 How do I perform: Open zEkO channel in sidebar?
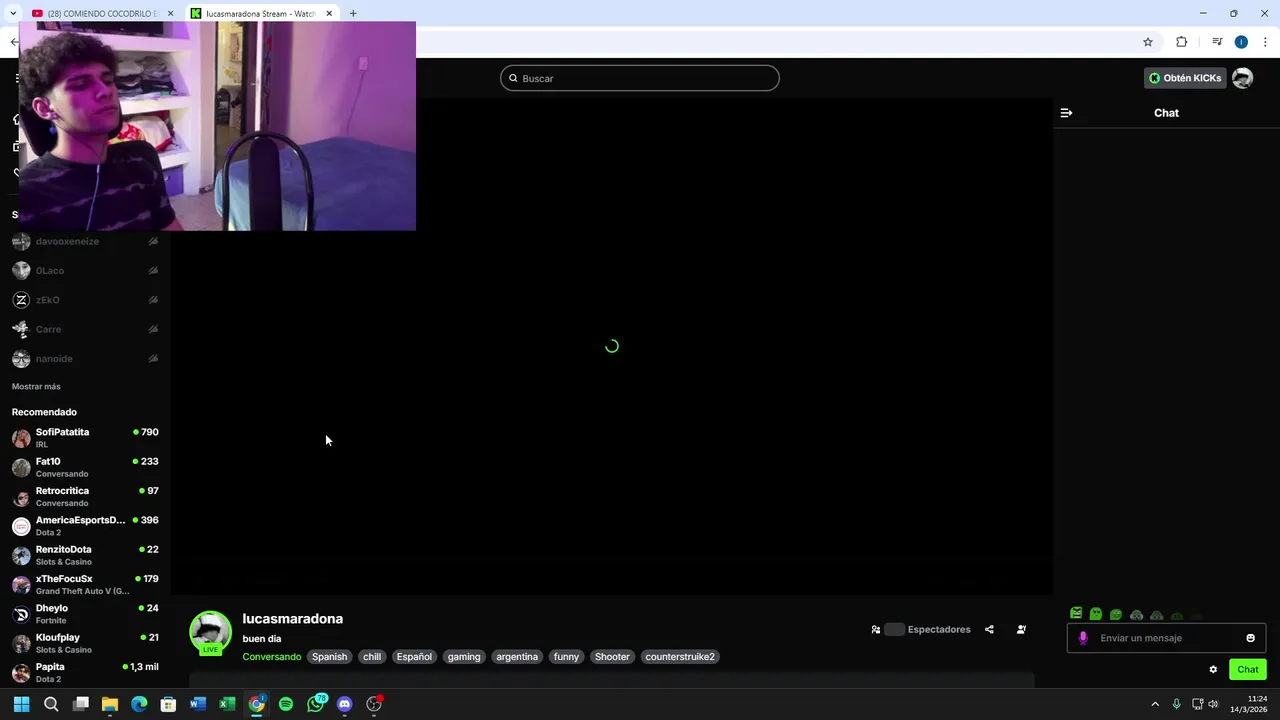point(85,300)
